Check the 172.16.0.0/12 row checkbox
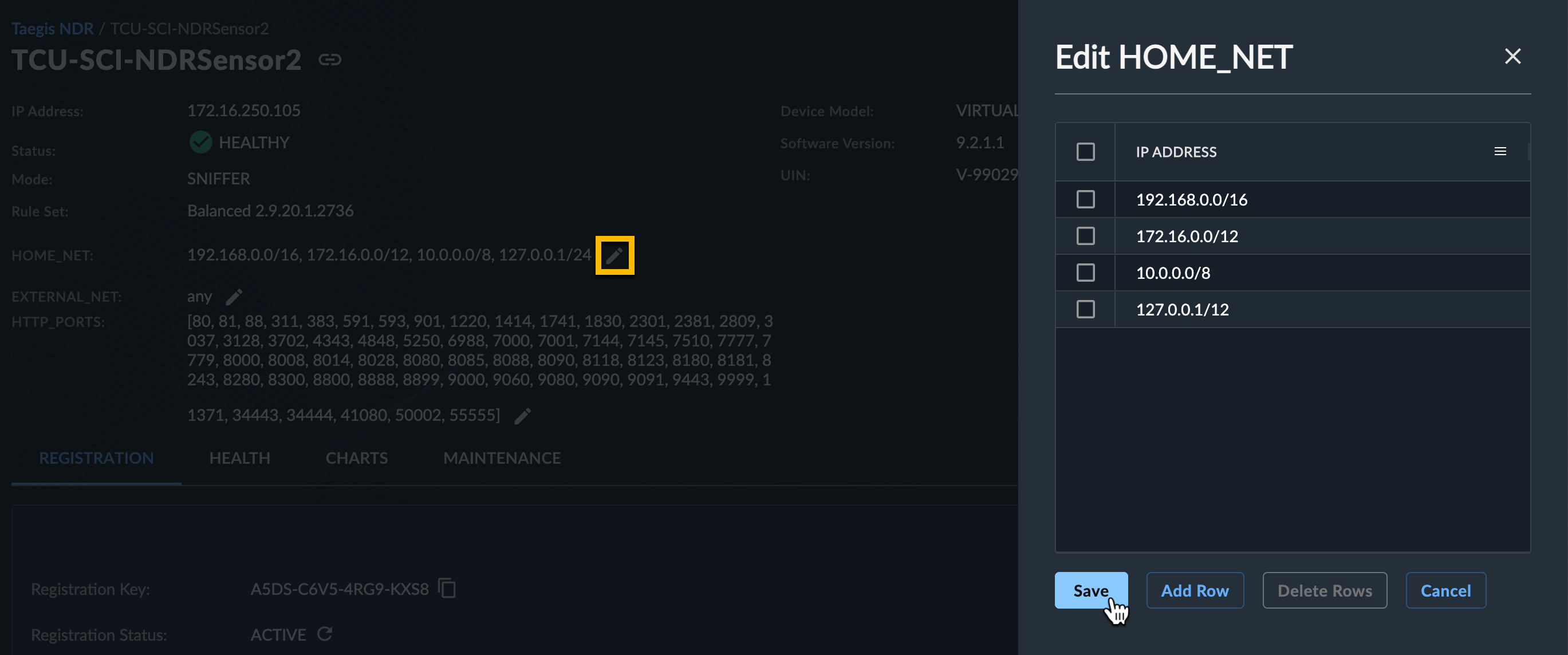Image resolution: width=1568 pixels, height=655 pixels. [x=1085, y=236]
